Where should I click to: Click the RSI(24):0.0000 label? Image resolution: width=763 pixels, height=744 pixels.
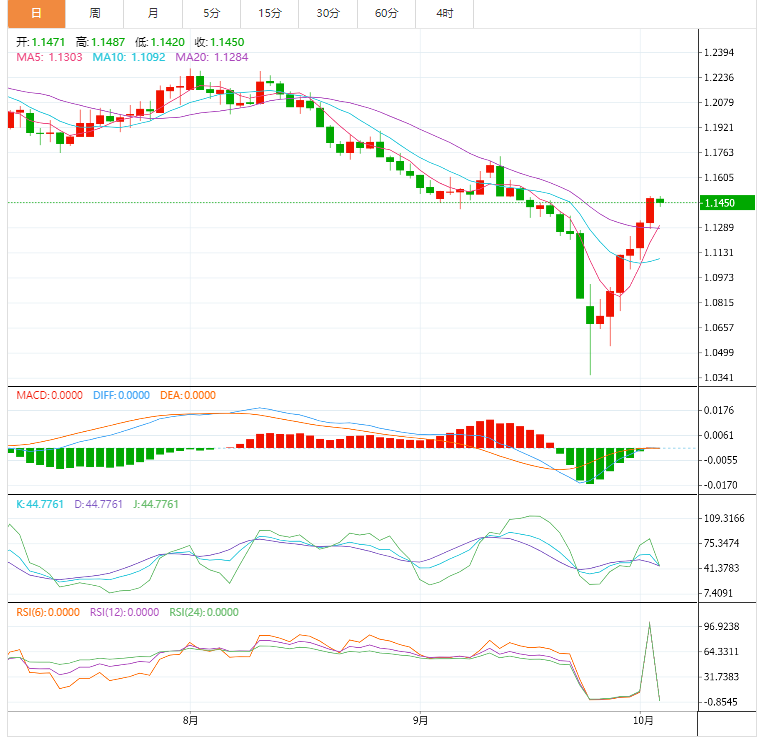pos(204,612)
